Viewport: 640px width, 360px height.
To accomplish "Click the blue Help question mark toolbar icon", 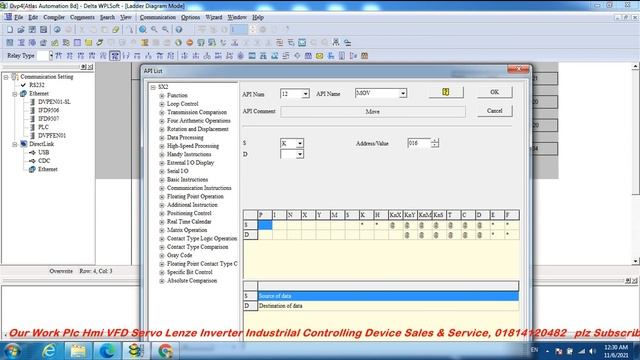I will point(179,29).
